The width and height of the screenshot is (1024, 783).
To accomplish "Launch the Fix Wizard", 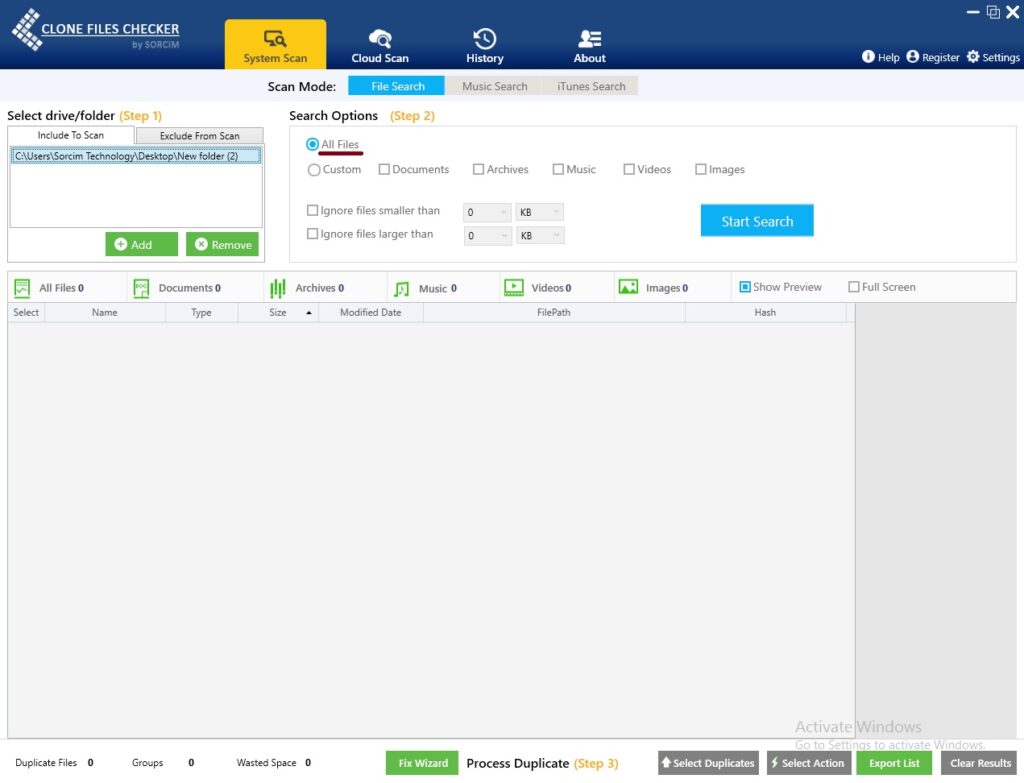I will coord(423,763).
